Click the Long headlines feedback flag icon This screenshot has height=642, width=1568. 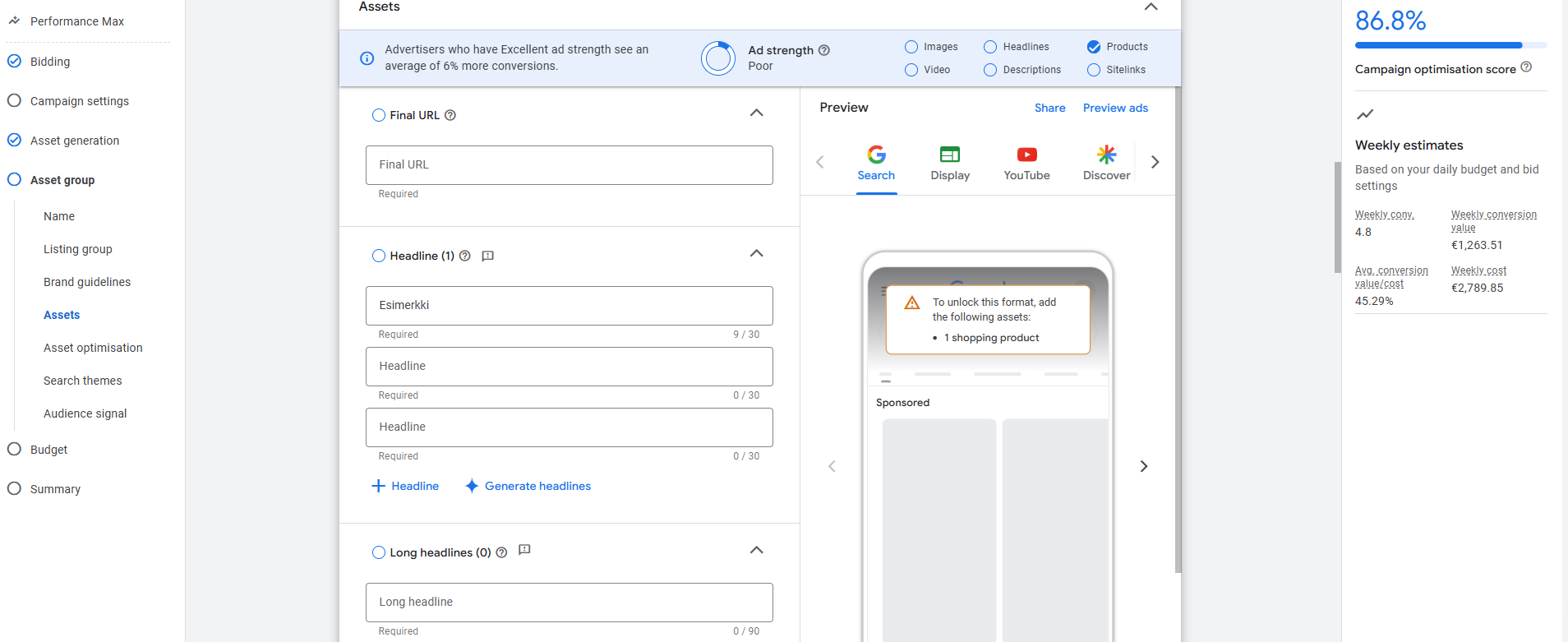coord(524,550)
